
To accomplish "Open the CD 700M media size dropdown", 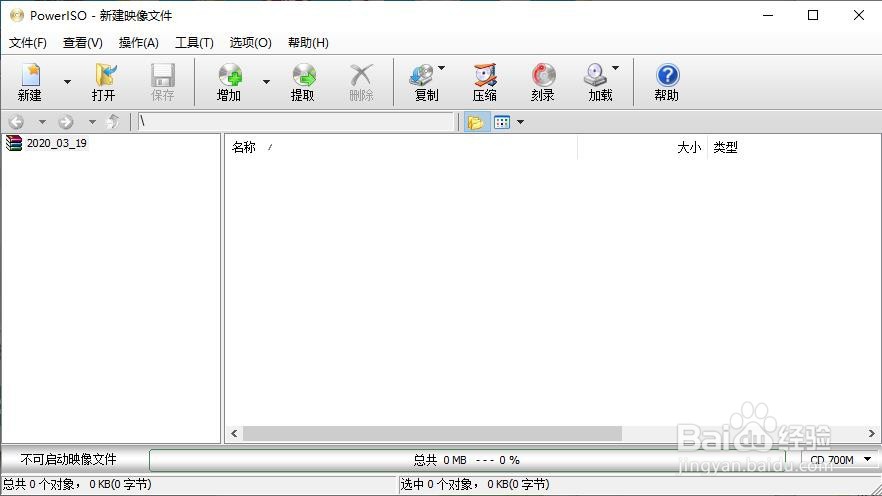I will tap(839, 459).
